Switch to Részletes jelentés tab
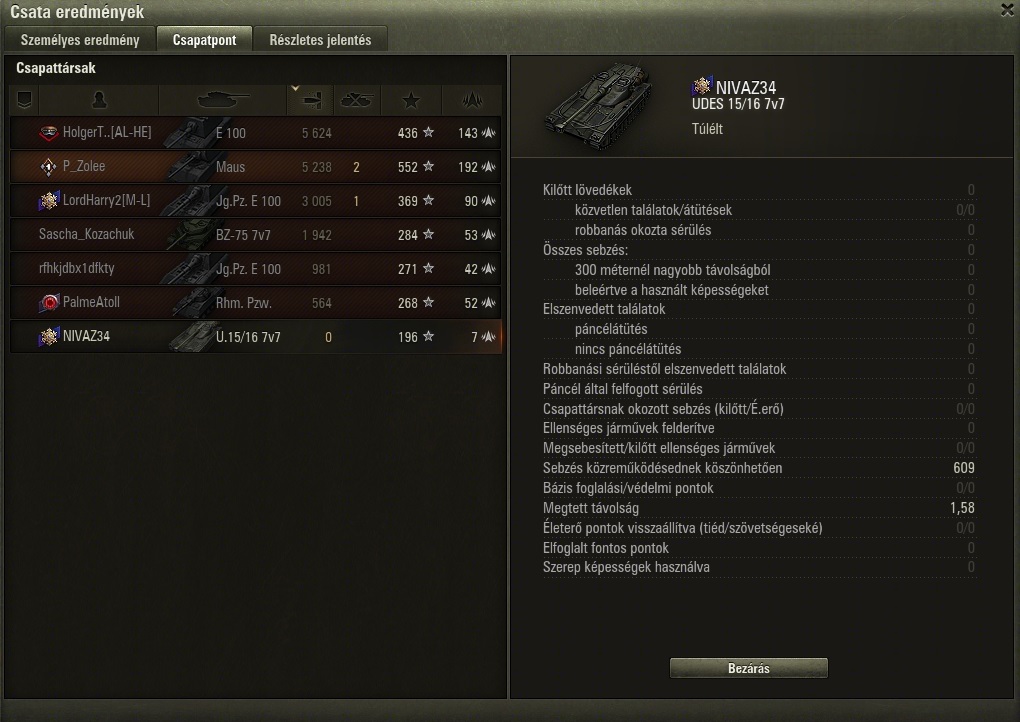1020x722 pixels. coord(320,40)
